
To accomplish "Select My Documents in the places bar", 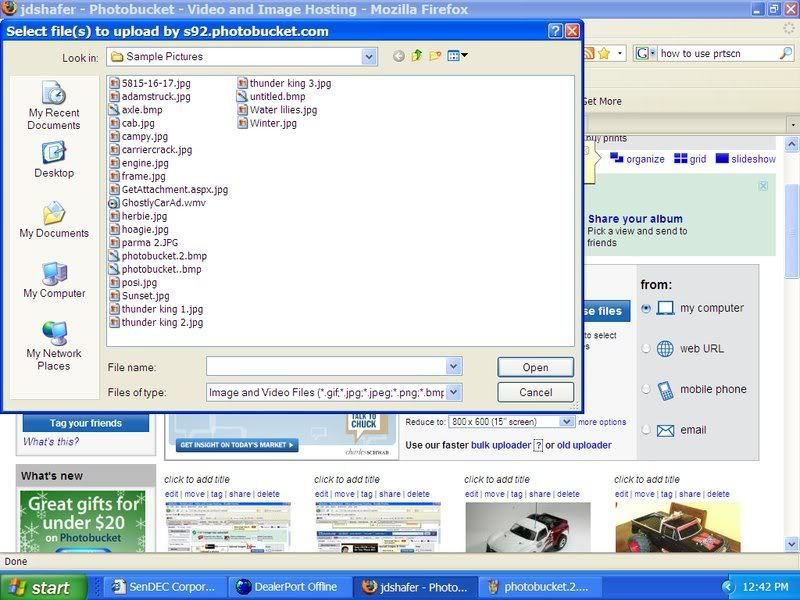I will click(x=54, y=220).
